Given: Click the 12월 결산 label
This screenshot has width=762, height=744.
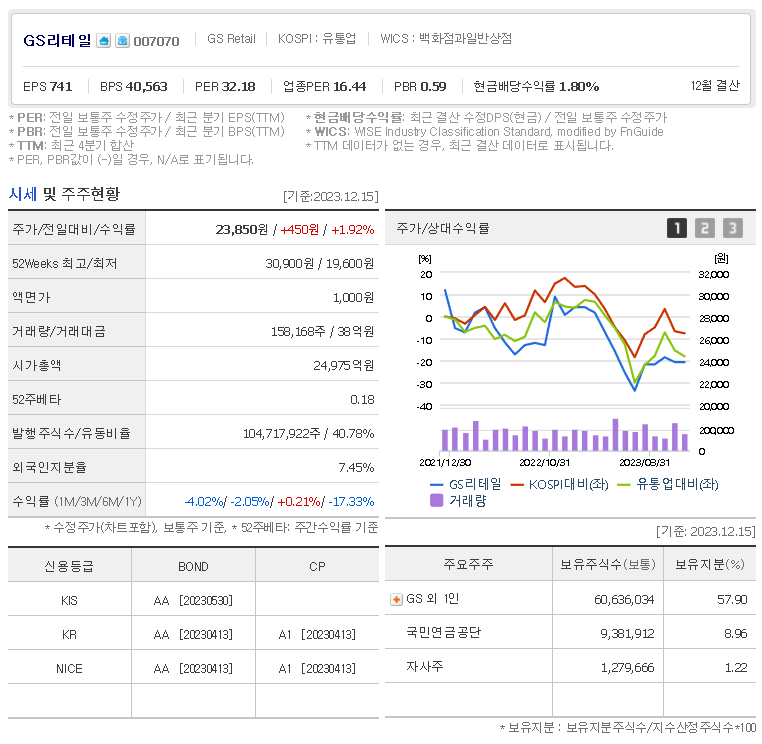Looking at the screenshot, I should point(715,86).
